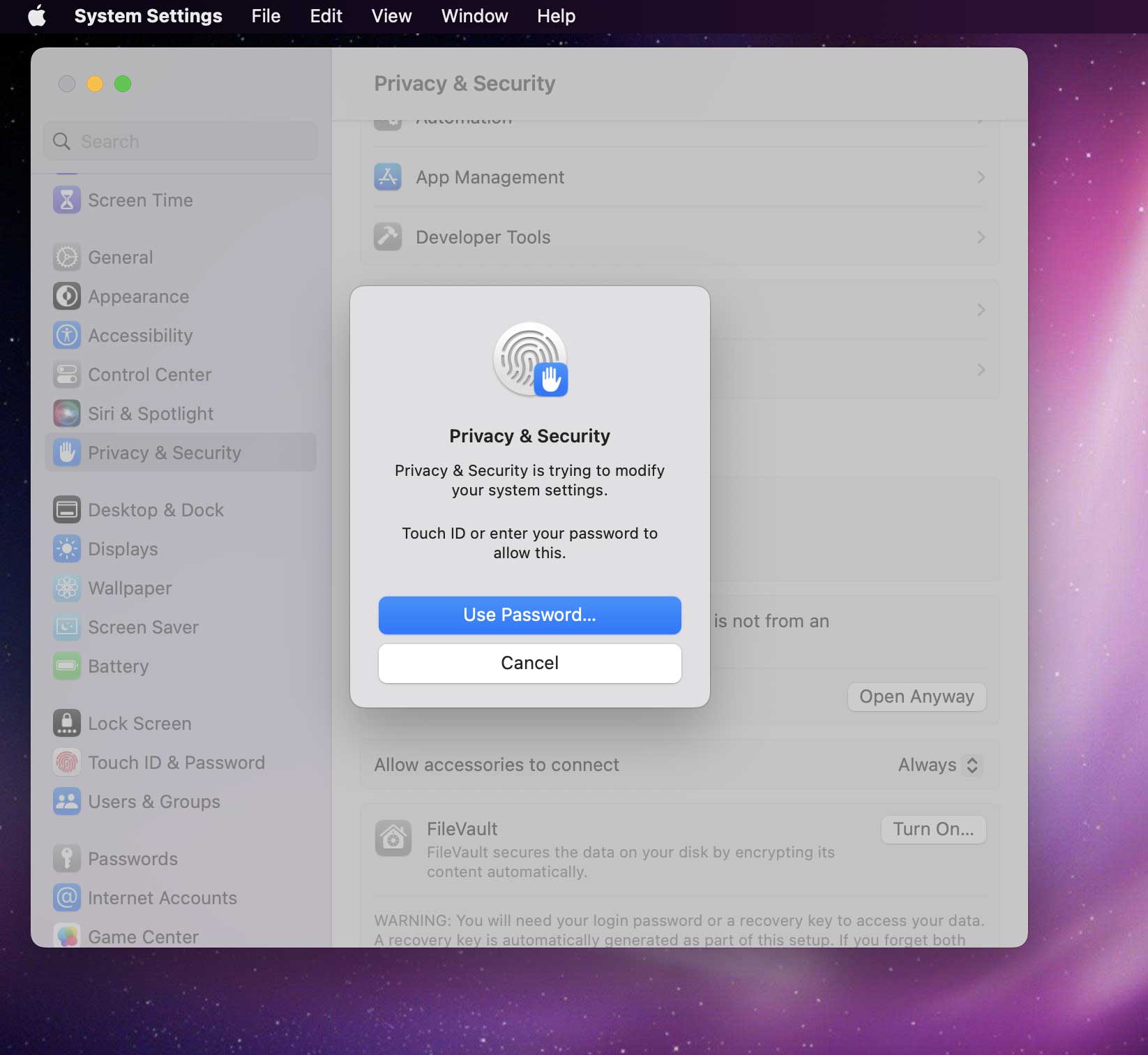Select Touch ID & Password in sidebar
The width and height of the screenshot is (1148, 1055).
pos(181,763)
